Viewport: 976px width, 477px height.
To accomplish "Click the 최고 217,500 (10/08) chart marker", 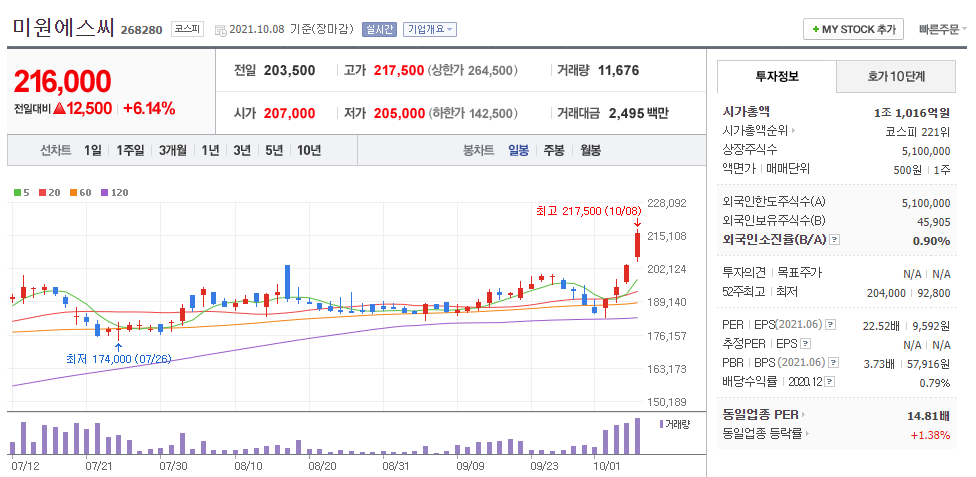I will tap(588, 212).
